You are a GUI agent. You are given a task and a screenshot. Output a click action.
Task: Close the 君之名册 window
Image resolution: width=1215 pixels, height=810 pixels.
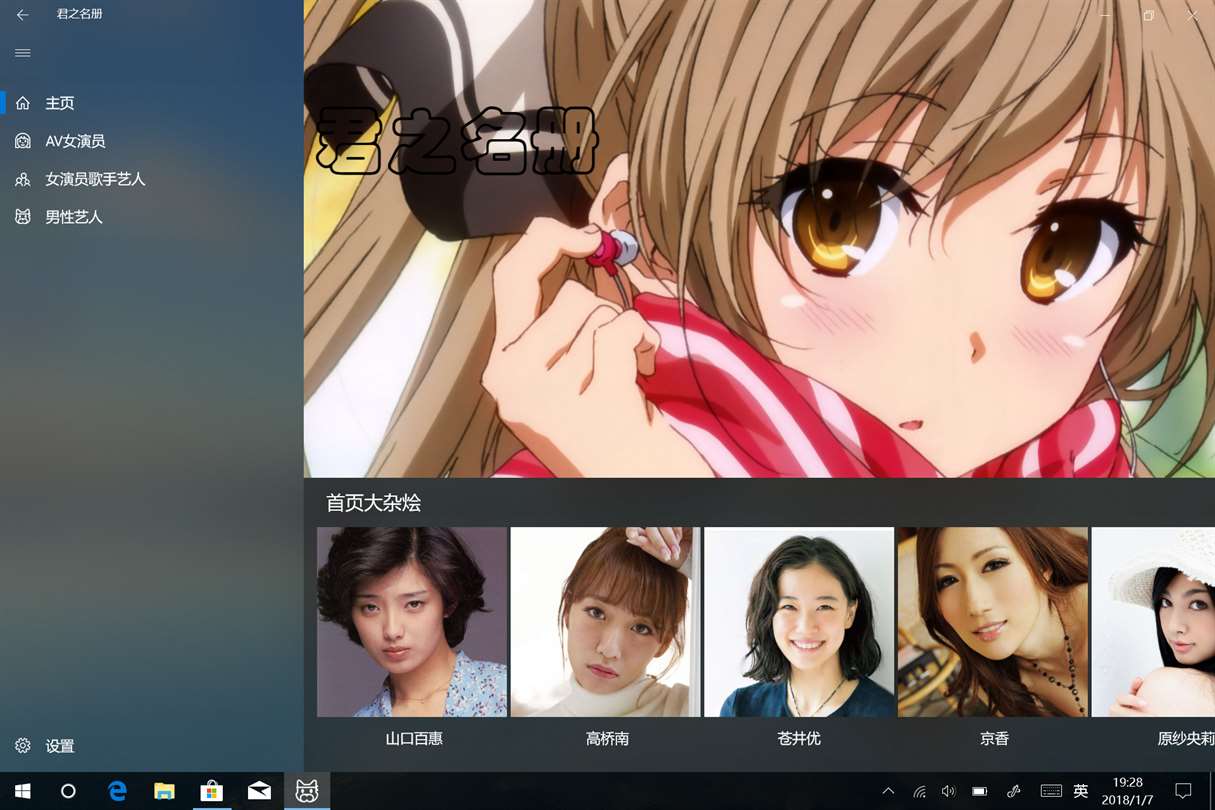[x=1193, y=15]
